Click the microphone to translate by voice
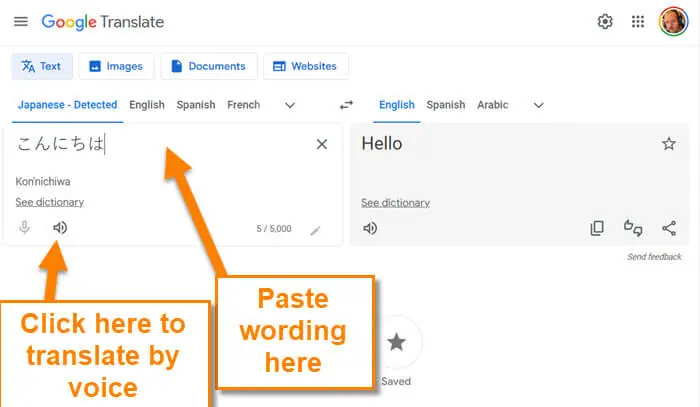Viewport: 700px width, 407px height. pos(25,228)
